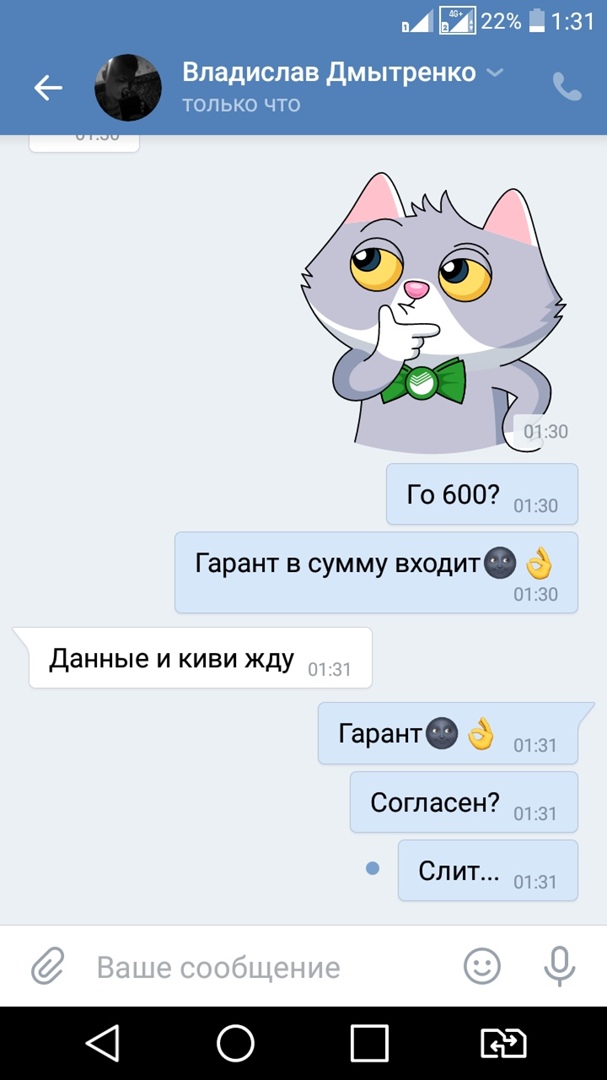Expand dropdown chevron next to Владислав Дмытренко
The height and width of the screenshot is (1080, 607).
495,73
